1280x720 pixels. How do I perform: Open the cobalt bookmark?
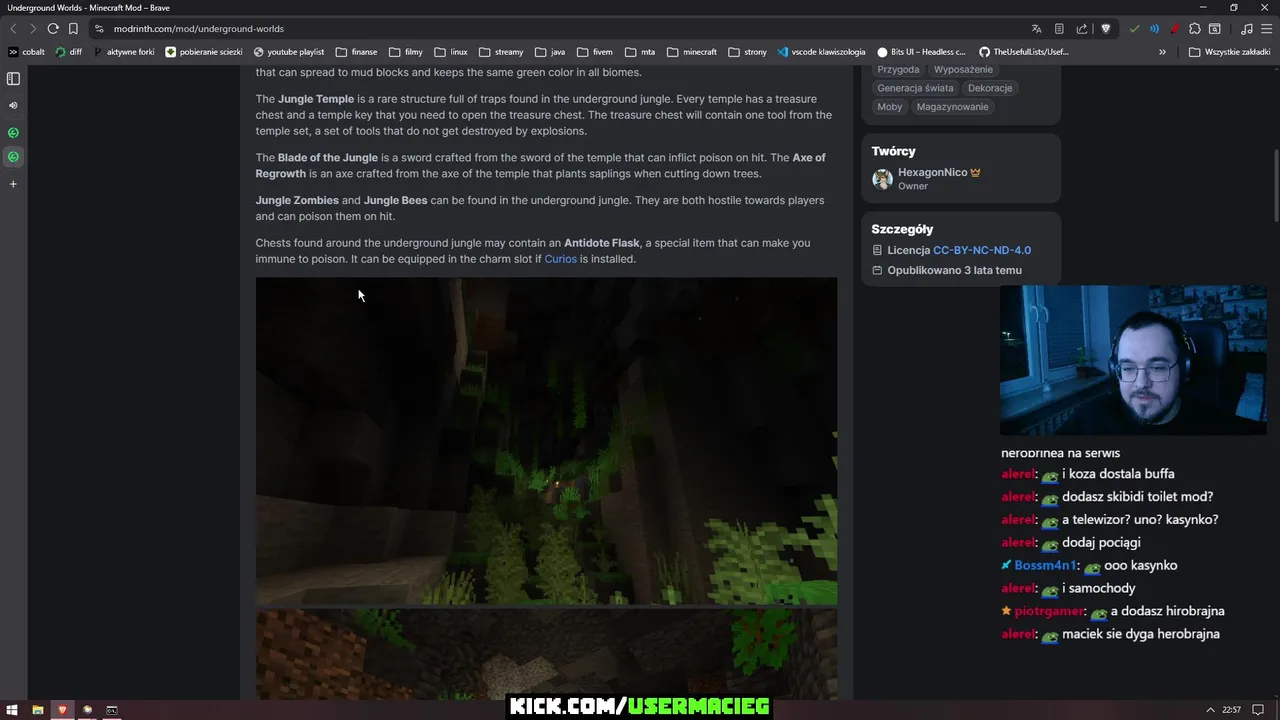tap(27, 52)
